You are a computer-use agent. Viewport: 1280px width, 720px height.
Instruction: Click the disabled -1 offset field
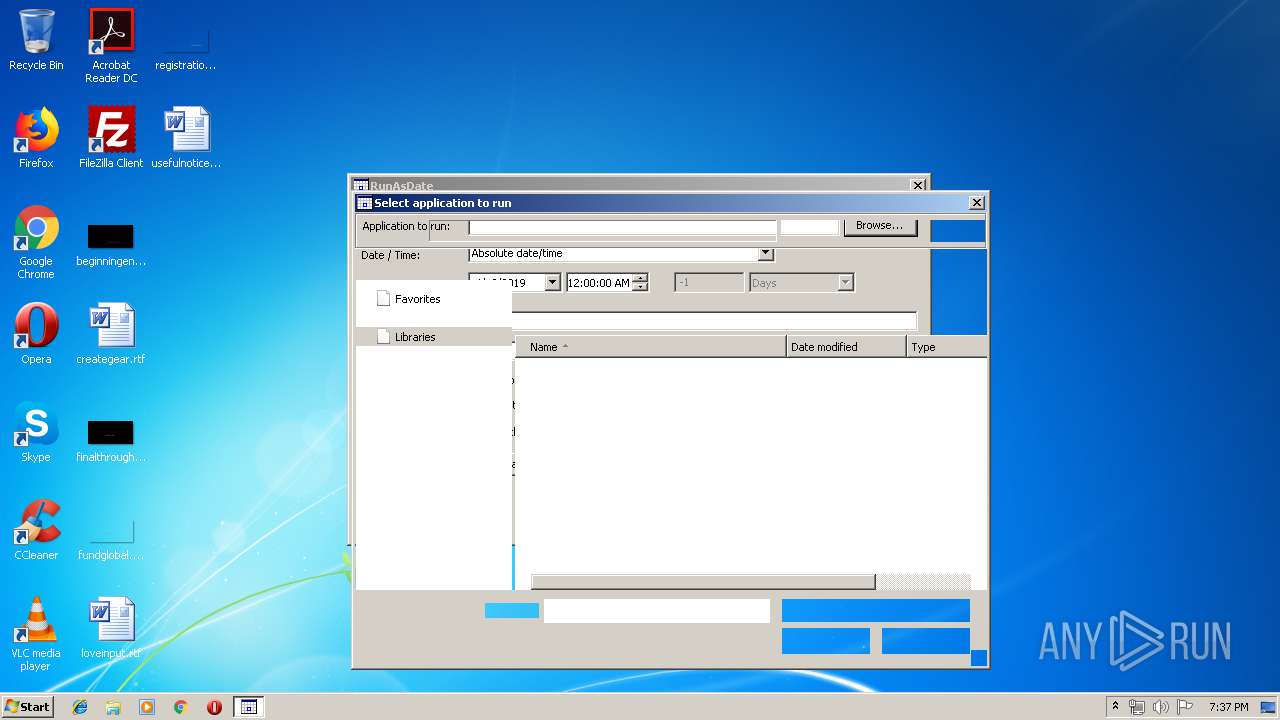tap(709, 283)
